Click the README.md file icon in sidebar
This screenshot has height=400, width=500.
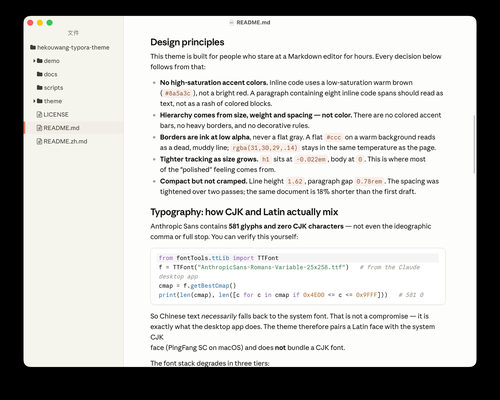(39, 128)
